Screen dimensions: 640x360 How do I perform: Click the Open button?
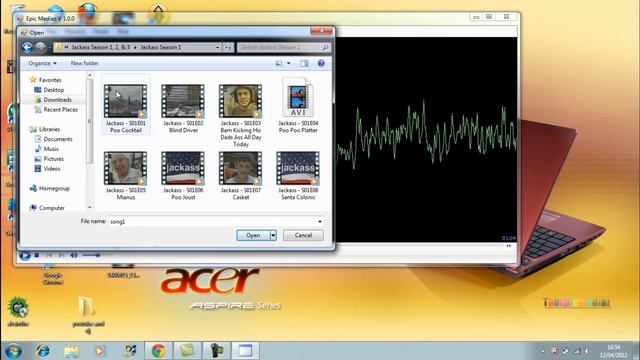click(x=253, y=235)
